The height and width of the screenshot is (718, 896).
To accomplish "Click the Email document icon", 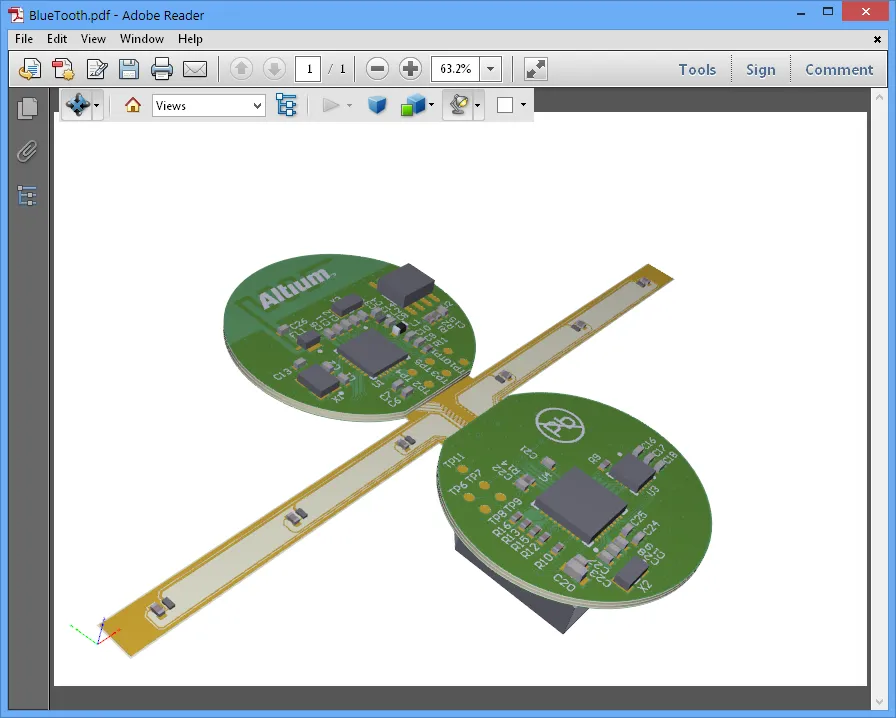I will 195,69.
